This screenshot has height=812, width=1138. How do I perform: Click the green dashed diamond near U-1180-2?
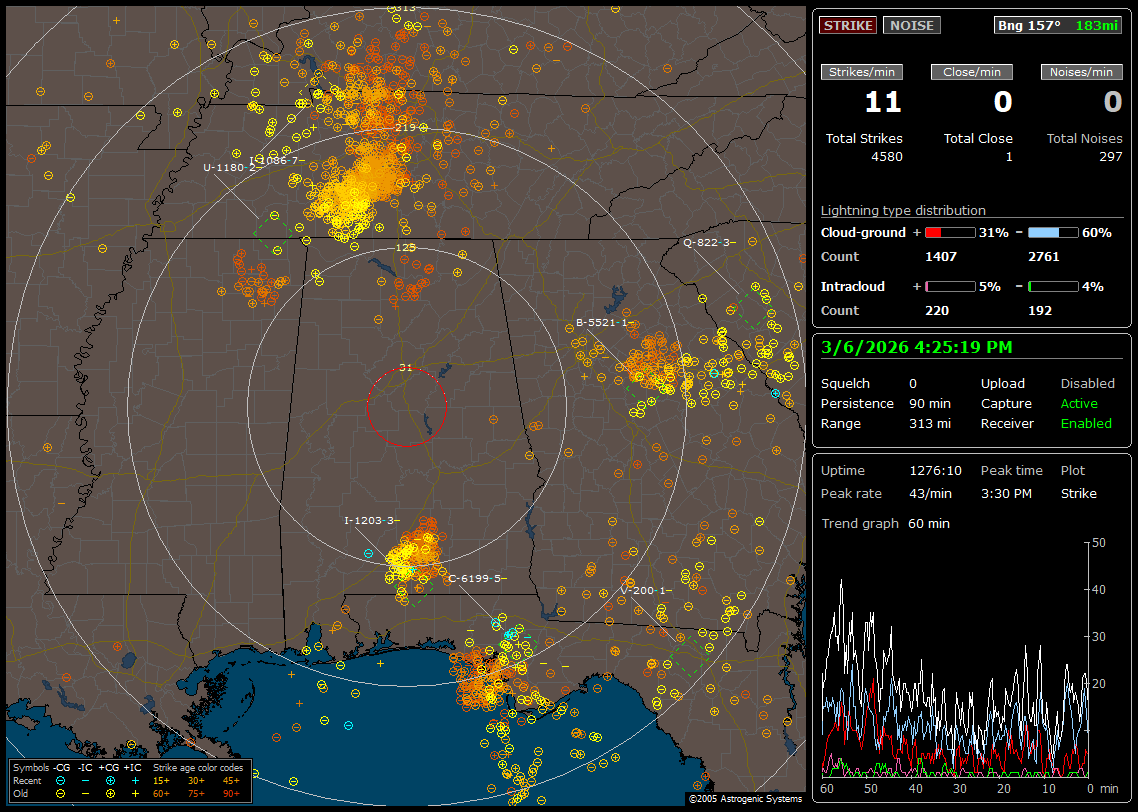click(272, 229)
